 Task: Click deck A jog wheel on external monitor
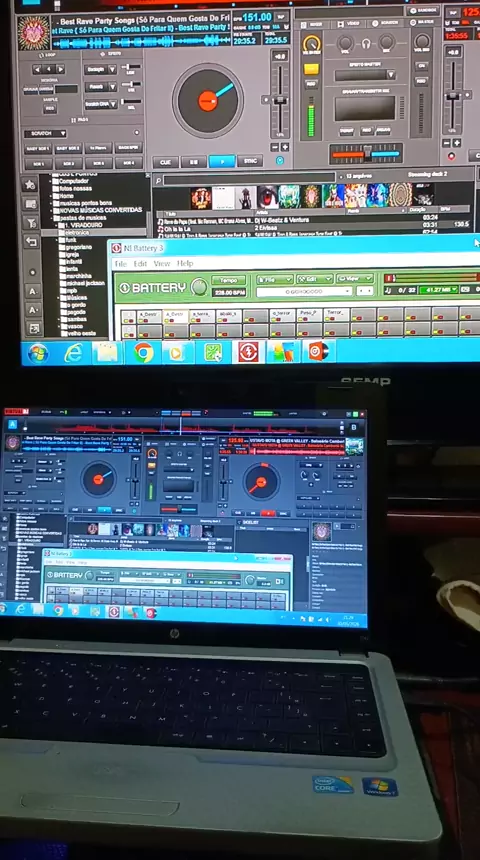click(208, 100)
